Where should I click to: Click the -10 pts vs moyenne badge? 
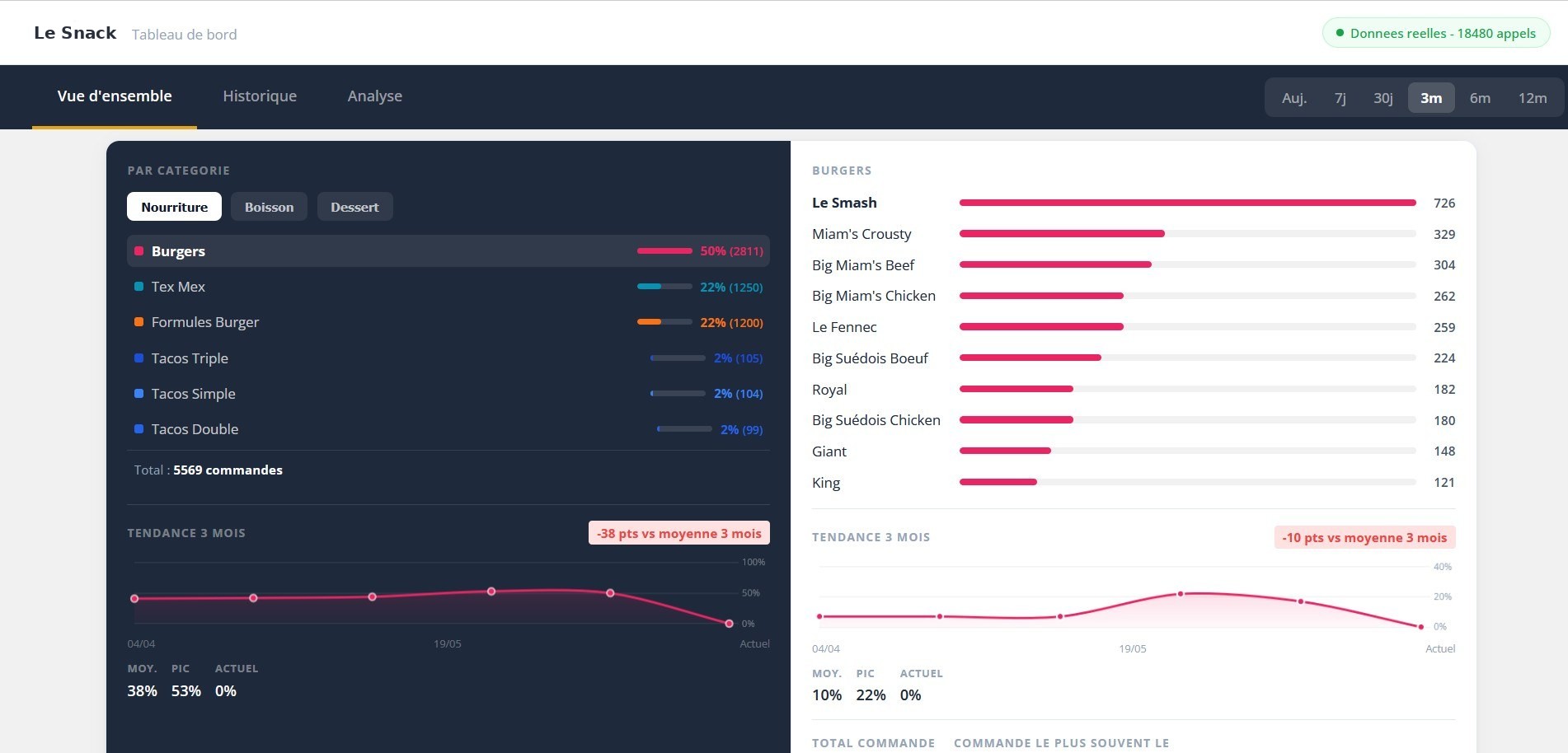click(1364, 538)
